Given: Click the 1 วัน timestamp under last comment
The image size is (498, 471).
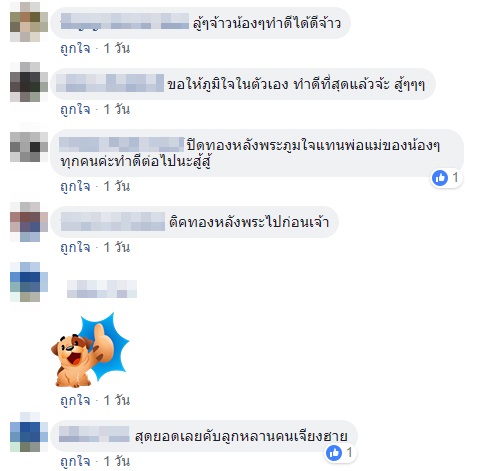Looking at the screenshot, I should (117, 461).
